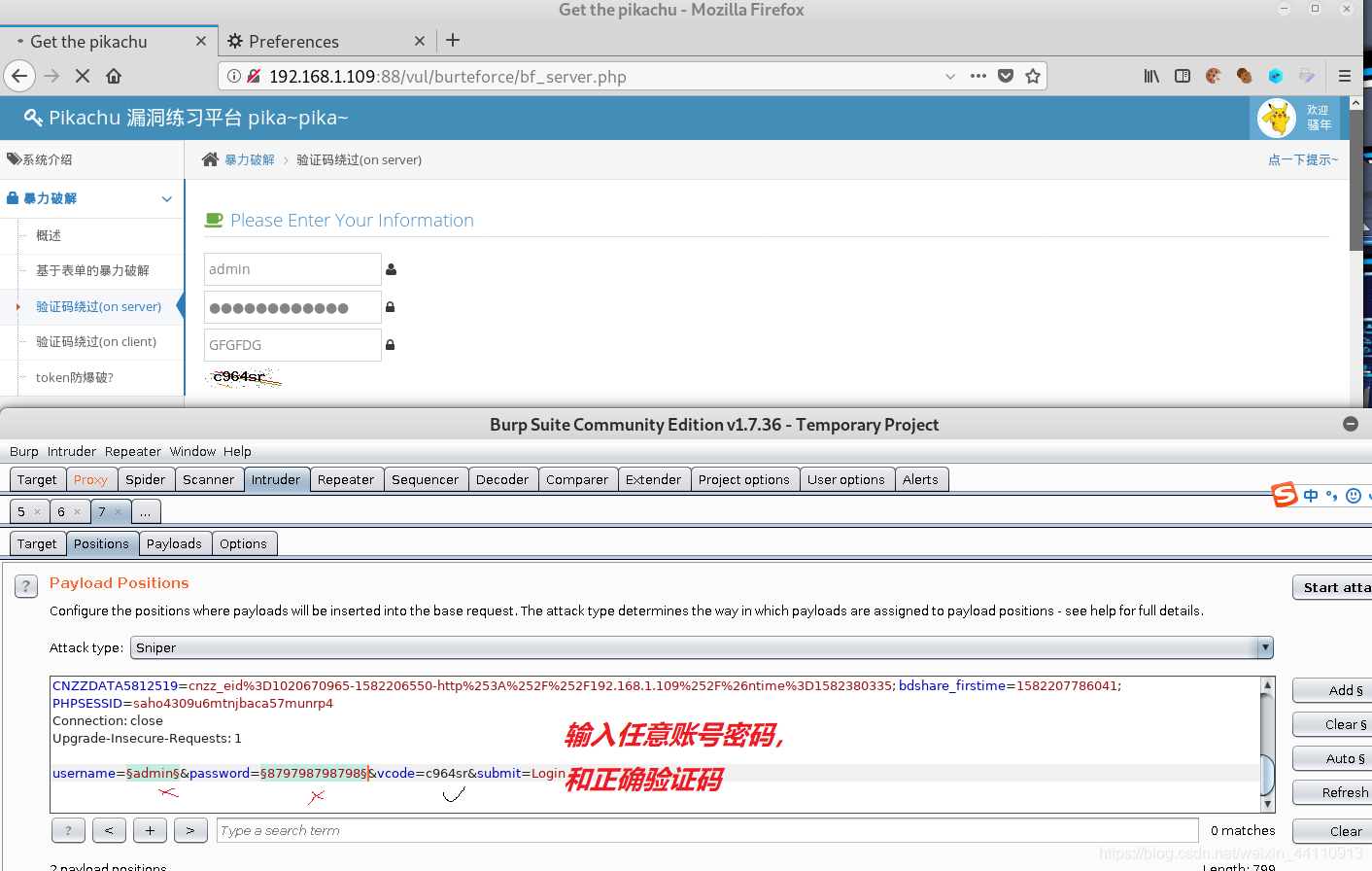The height and width of the screenshot is (871, 1372).
Task: Click the blue hexagon extension icon
Action: (1276, 76)
